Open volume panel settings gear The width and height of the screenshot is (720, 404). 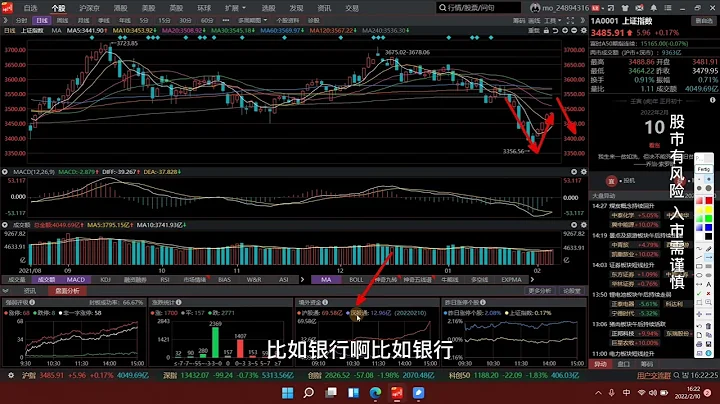(584, 225)
